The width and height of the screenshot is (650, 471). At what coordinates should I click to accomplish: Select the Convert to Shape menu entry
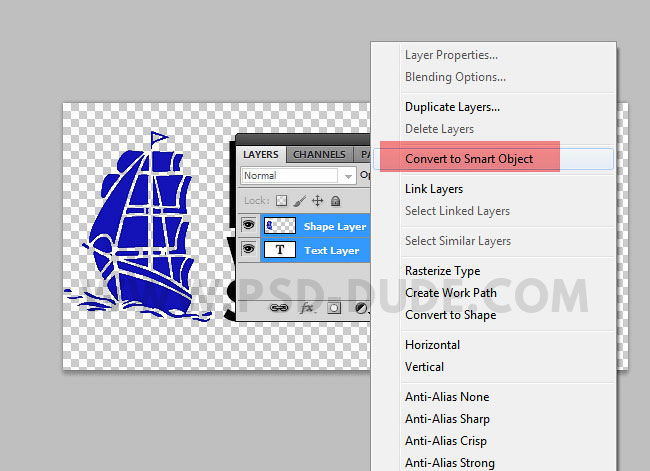click(450, 315)
